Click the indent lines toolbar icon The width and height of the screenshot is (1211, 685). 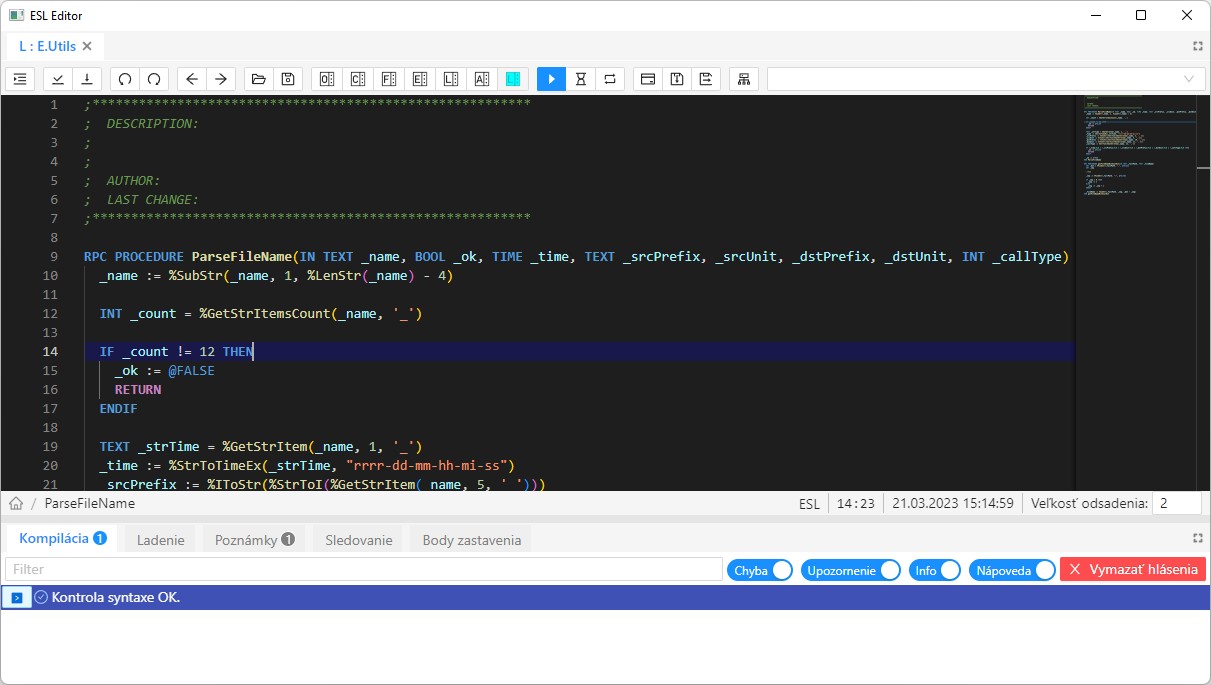(20, 79)
